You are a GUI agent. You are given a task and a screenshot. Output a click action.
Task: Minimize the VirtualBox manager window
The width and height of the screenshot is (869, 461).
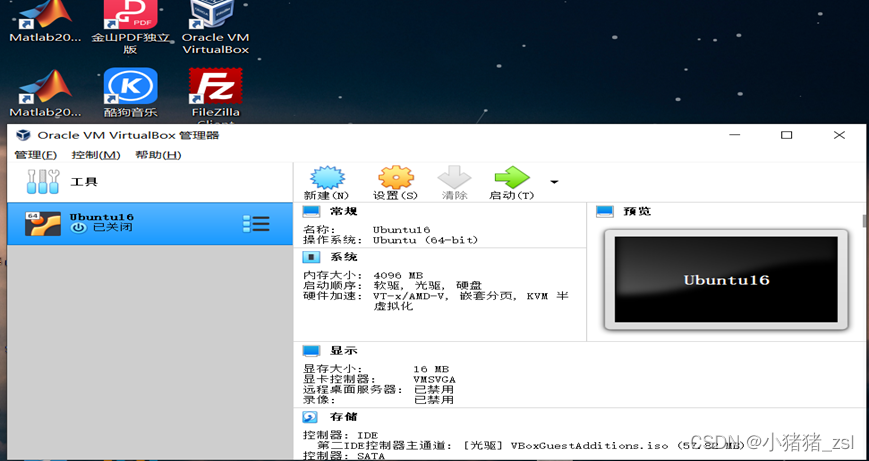[x=734, y=135]
